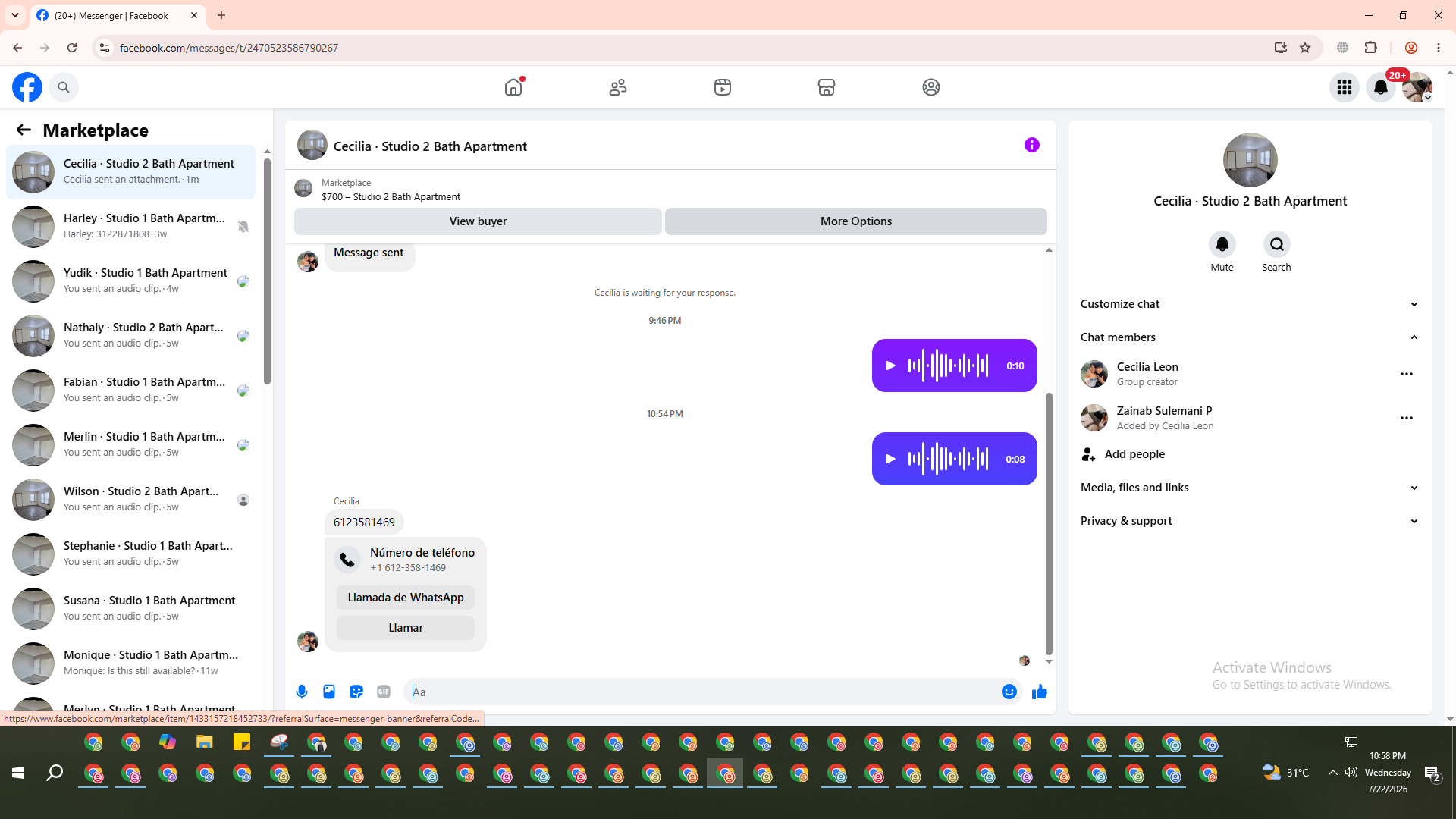
Task: Collapse Chat members section
Action: tap(1250, 337)
